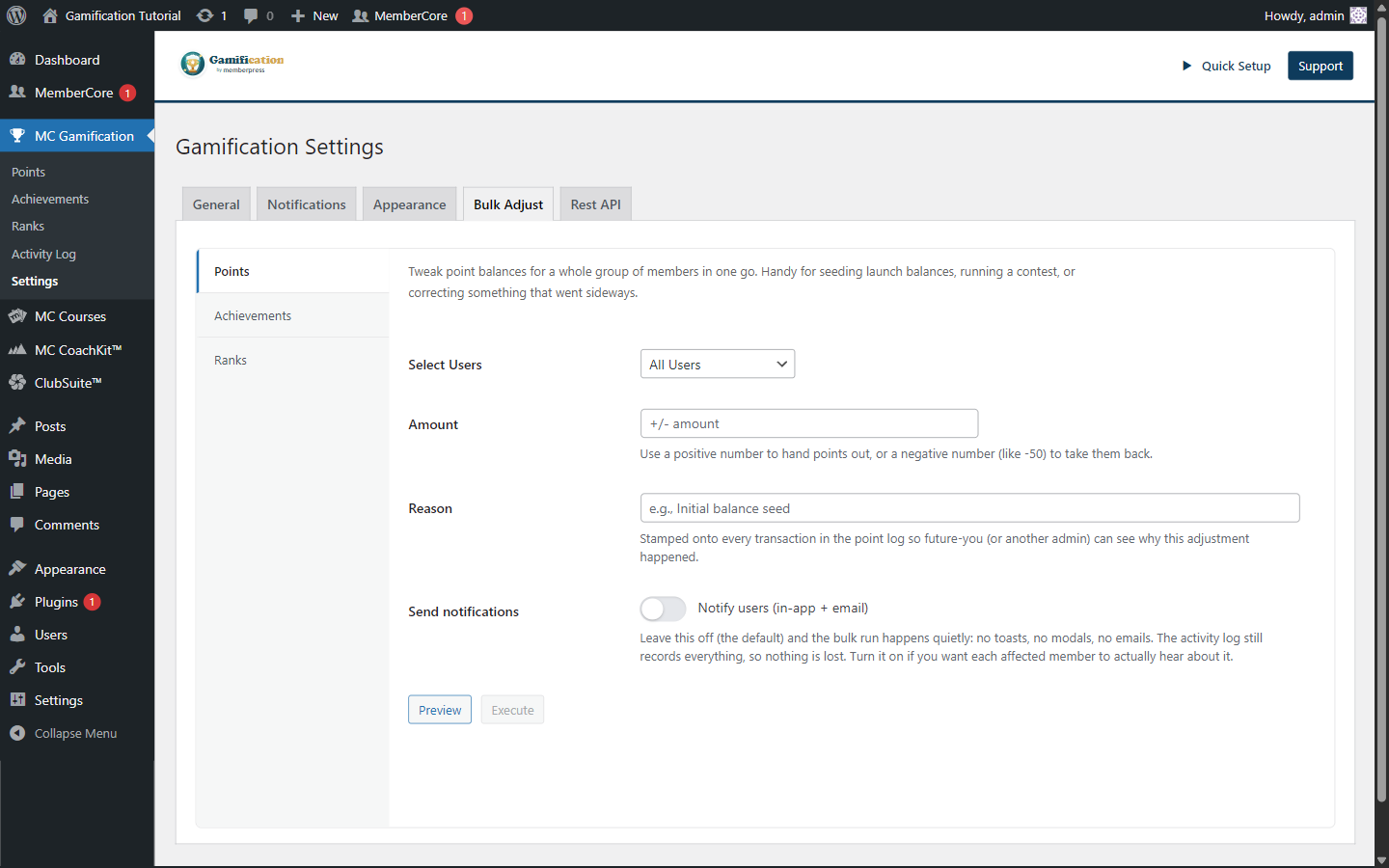Select the Points bulk adjust section
Viewport: 1389px width, 868px height.
click(293, 271)
